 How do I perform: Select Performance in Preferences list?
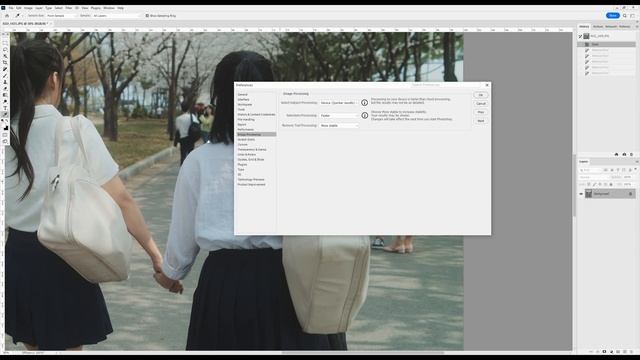246,129
